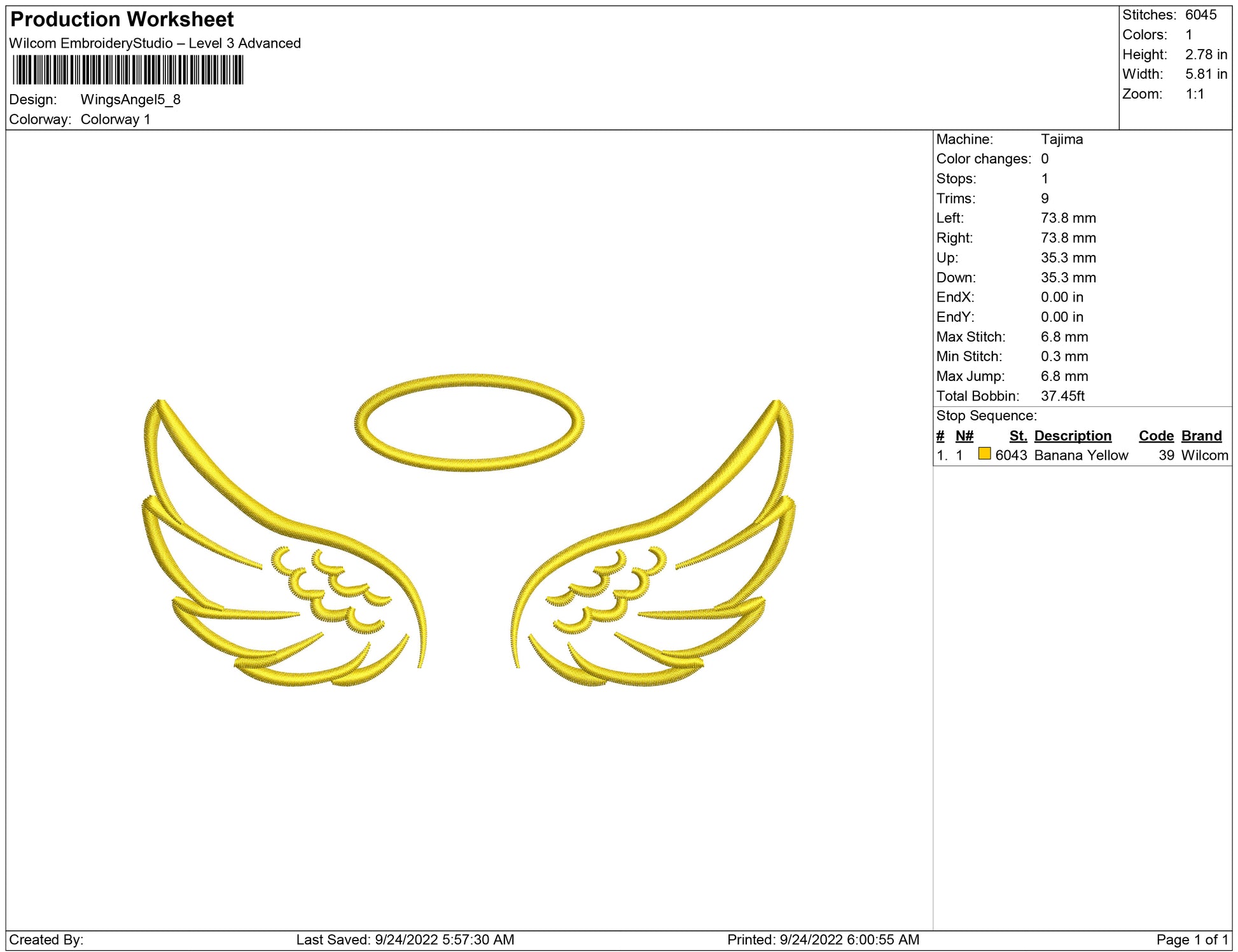The width and height of the screenshot is (1238, 952).
Task: Click the Production Worksheet title
Action: point(122,20)
